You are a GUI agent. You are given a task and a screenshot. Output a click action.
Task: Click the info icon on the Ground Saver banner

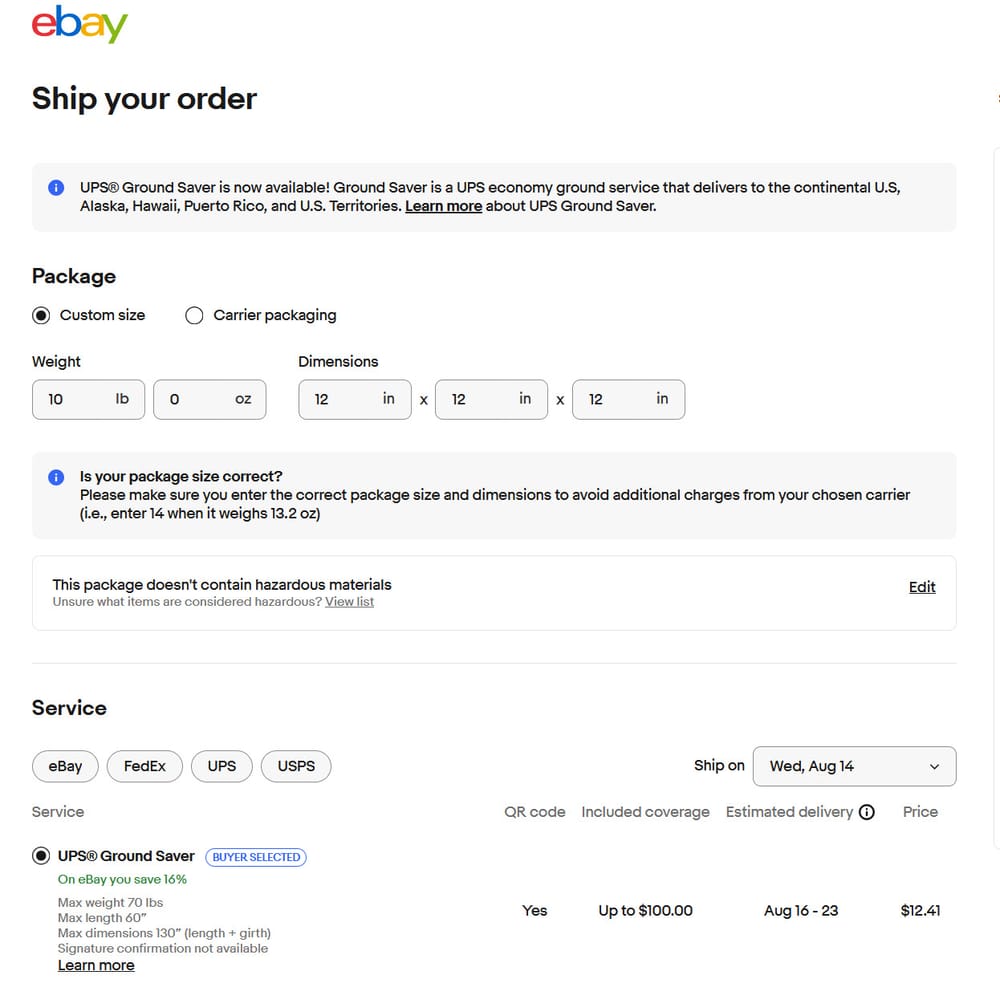56,187
